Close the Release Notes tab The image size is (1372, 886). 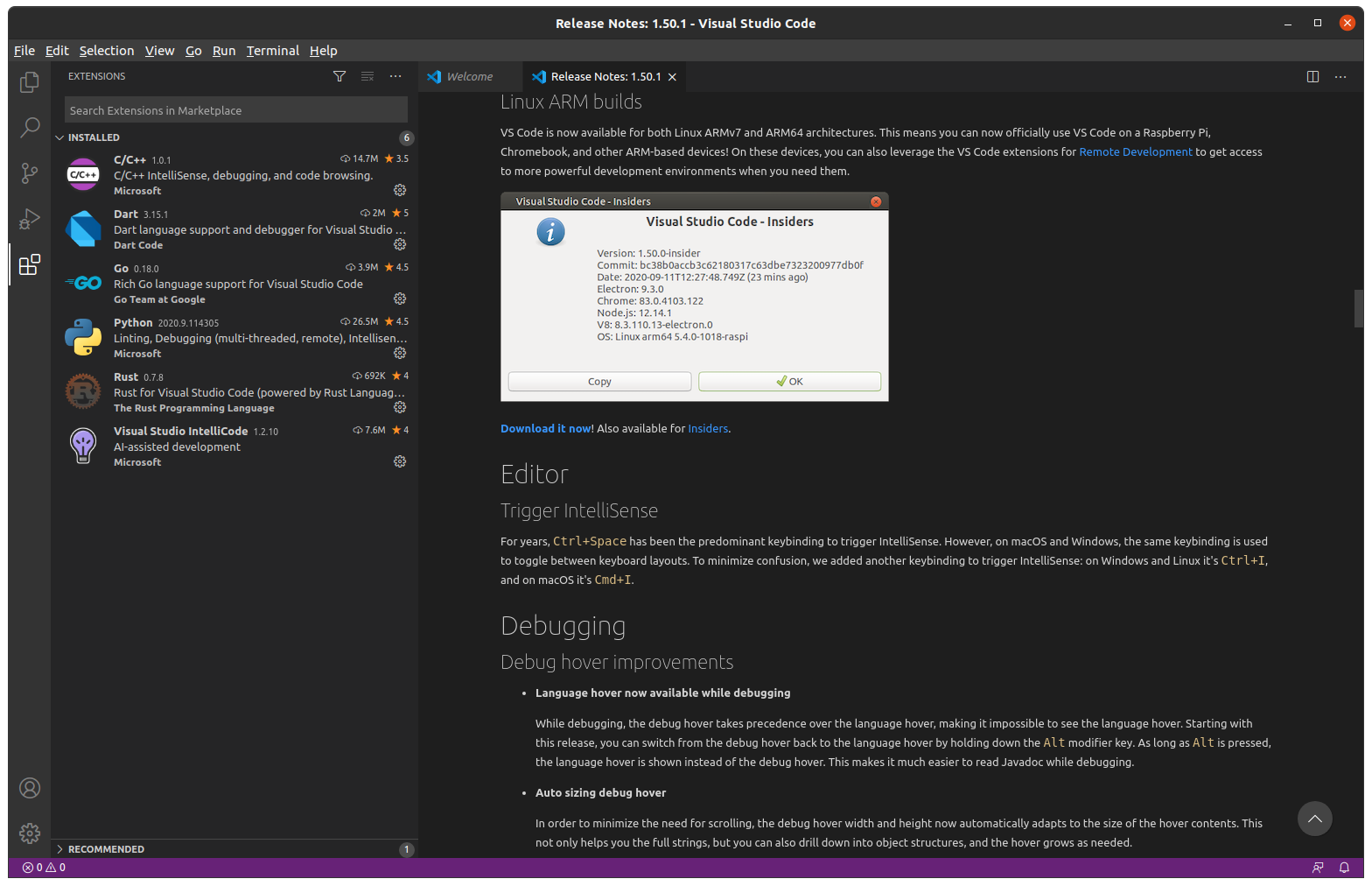pyautogui.click(x=672, y=77)
